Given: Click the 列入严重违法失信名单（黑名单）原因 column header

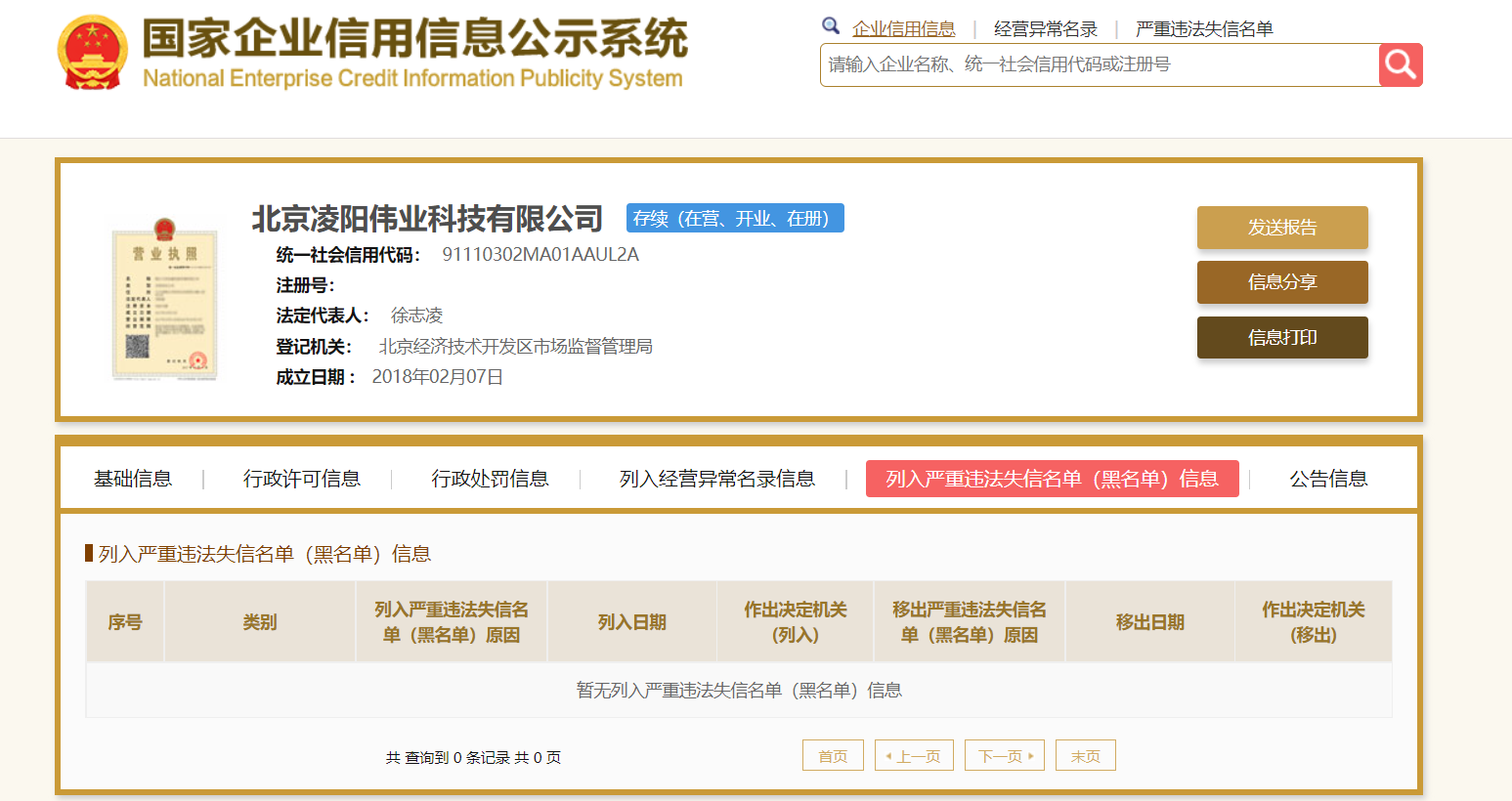Looking at the screenshot, I should click(x=452, y=622).
